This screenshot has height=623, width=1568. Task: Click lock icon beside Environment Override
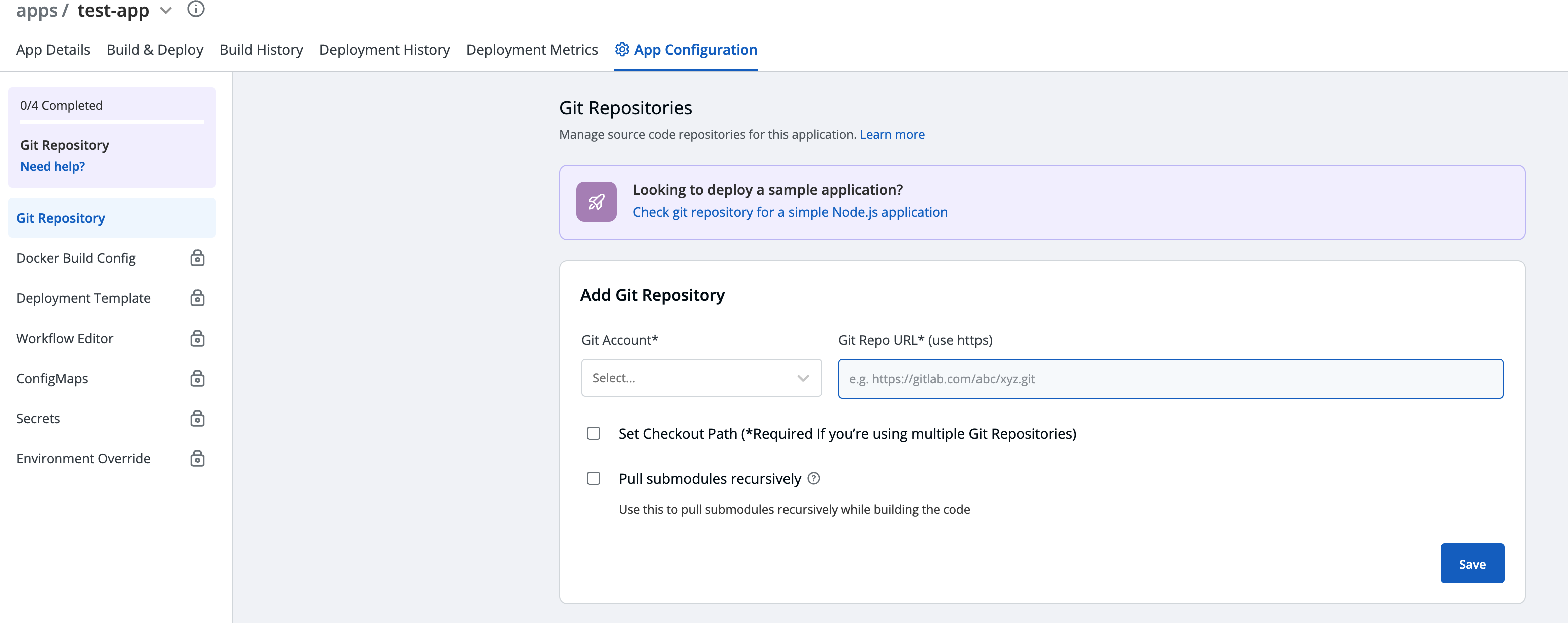click(197, 458)
